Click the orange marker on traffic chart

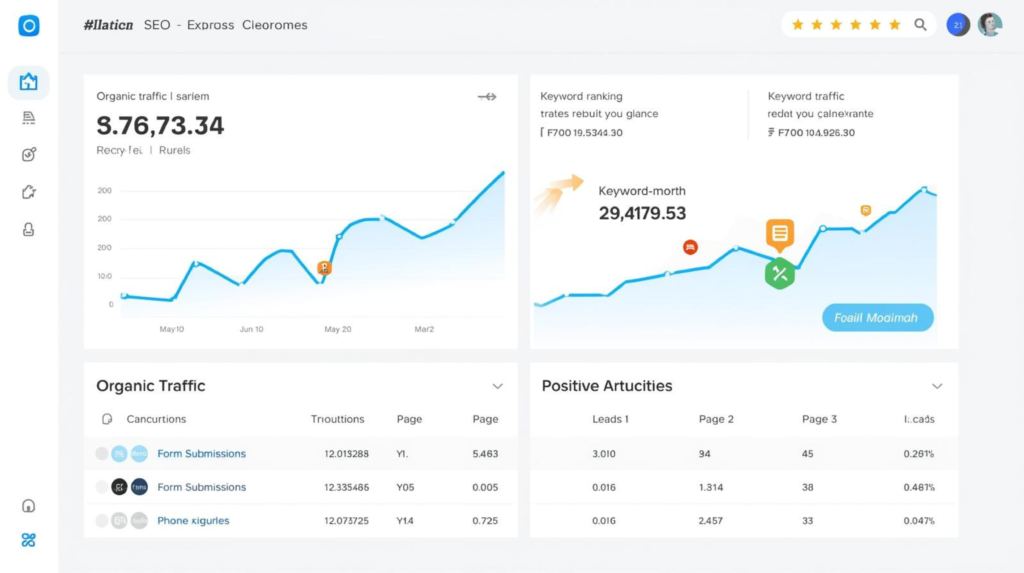pyautogui.click(x=324, y=268)
